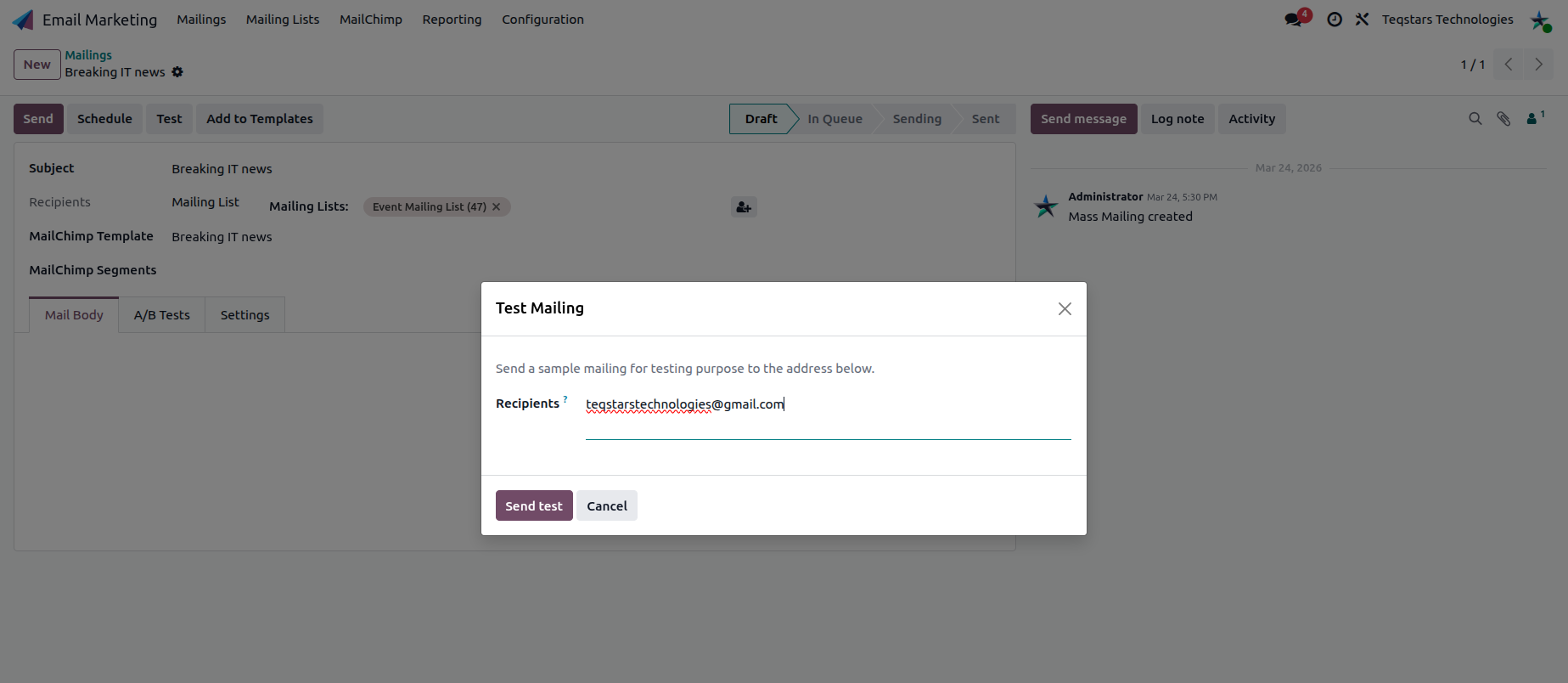The height and width of the screenshot is (683, 1568).
Task: Click Log note button
Action: pyautogui.click(x=1177, y=119)
